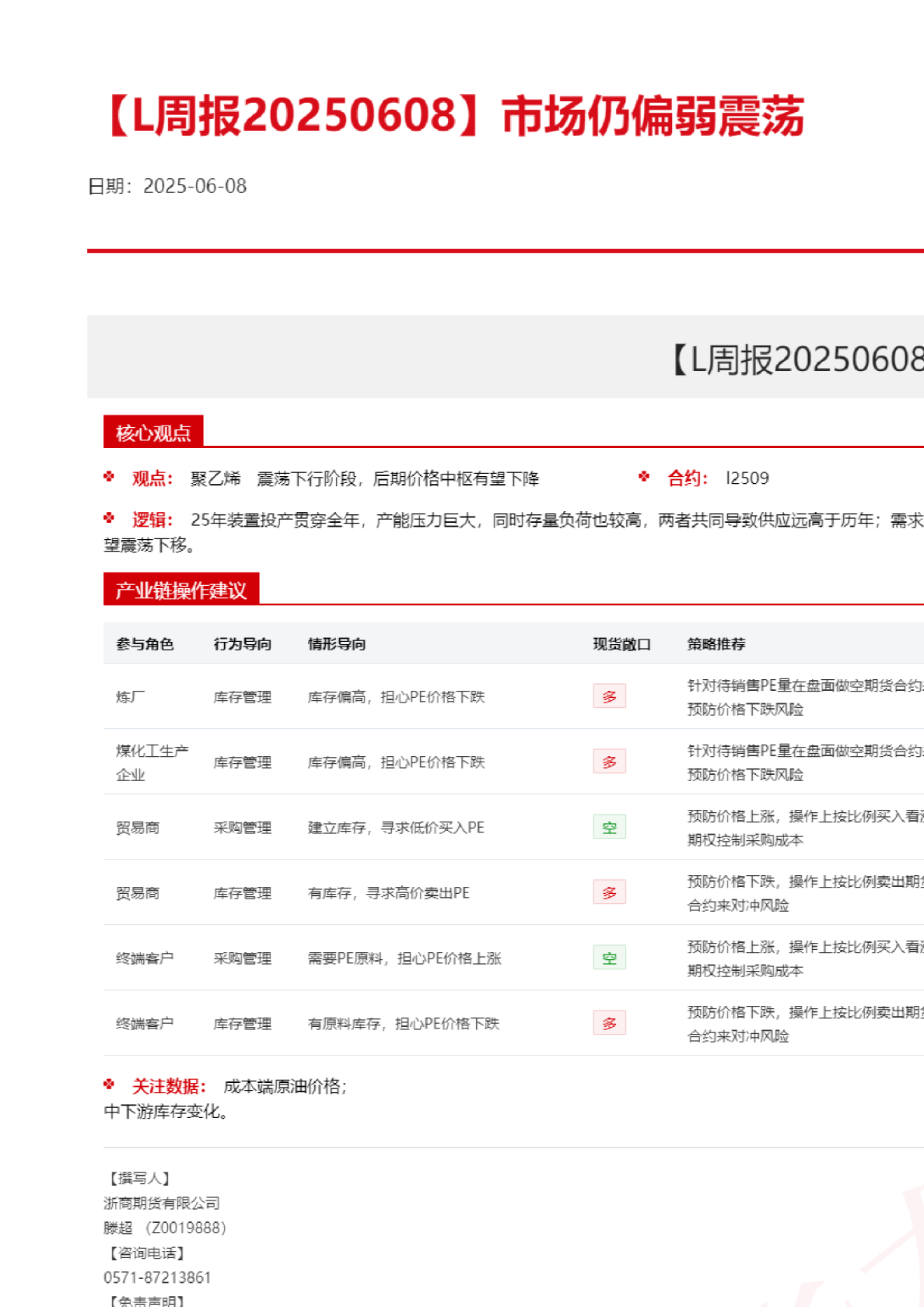Click the red bullet icon before 合约
The image size is (924, 1307).
tap(644, 477)
